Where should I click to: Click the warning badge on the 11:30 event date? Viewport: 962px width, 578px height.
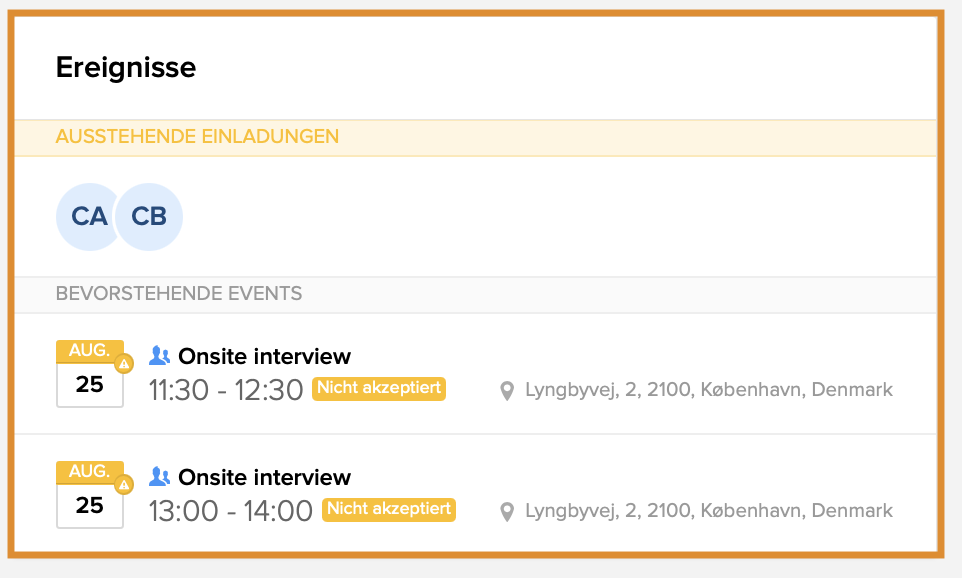pyautogui.click(x=124, y=363)
